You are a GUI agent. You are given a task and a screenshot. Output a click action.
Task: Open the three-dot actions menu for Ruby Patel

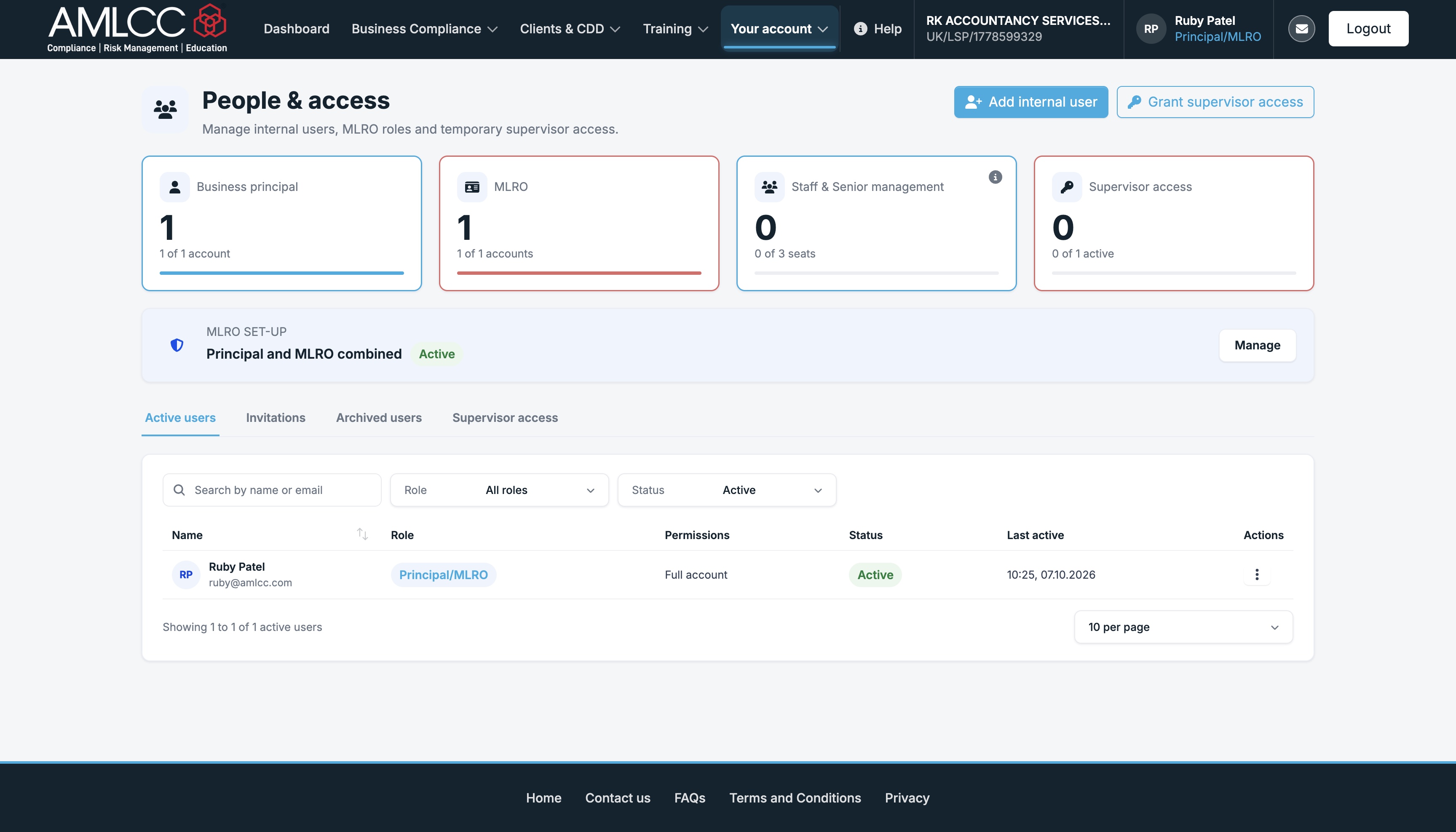point(1257,574)
